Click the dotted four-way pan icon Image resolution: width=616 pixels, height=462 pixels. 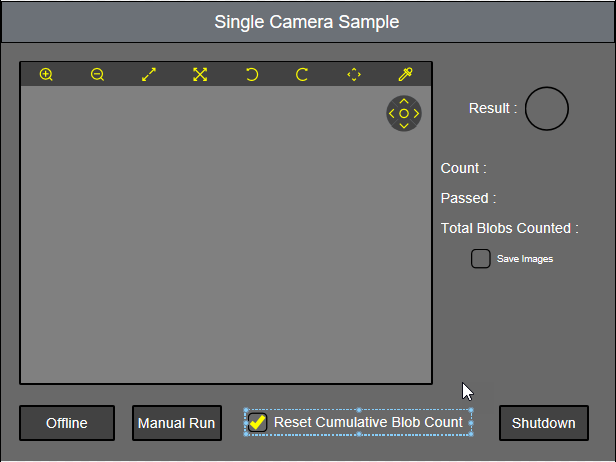click(x=354, y=74)
